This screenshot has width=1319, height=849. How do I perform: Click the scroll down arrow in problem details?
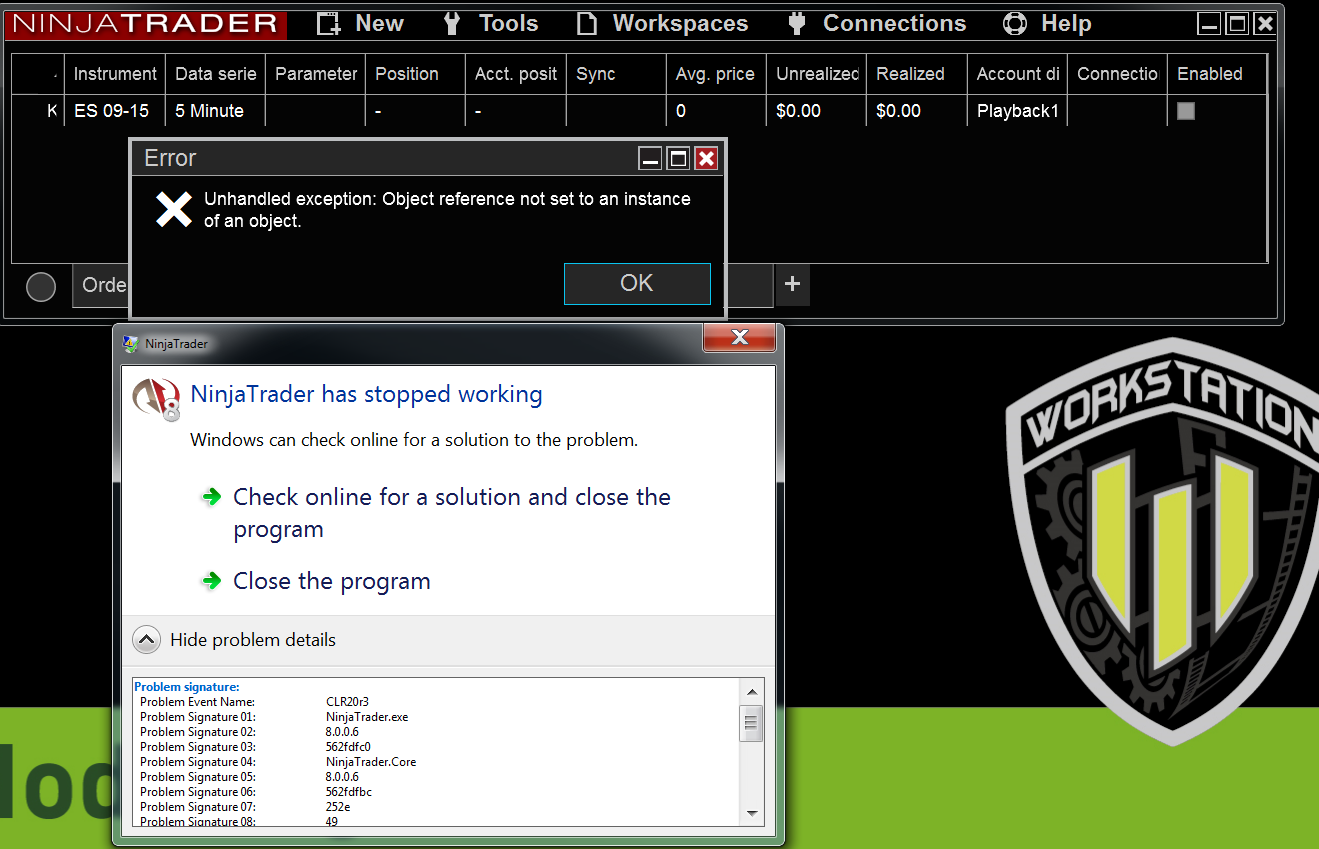[752, 814]
